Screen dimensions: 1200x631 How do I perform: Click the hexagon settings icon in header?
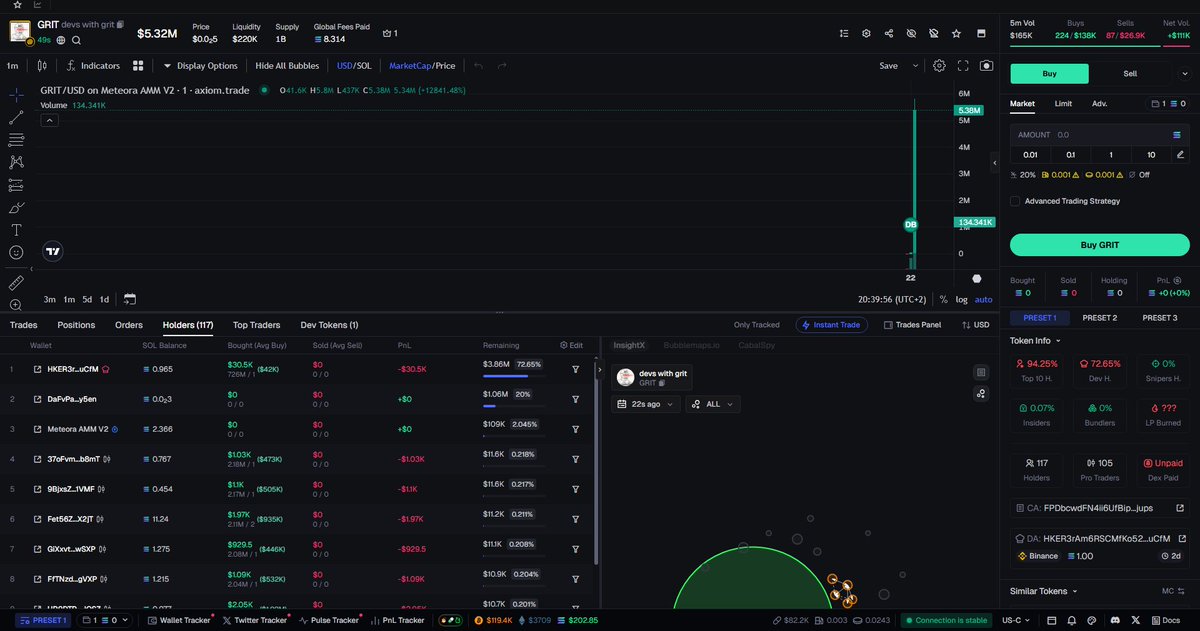click(x=866, y=33)
